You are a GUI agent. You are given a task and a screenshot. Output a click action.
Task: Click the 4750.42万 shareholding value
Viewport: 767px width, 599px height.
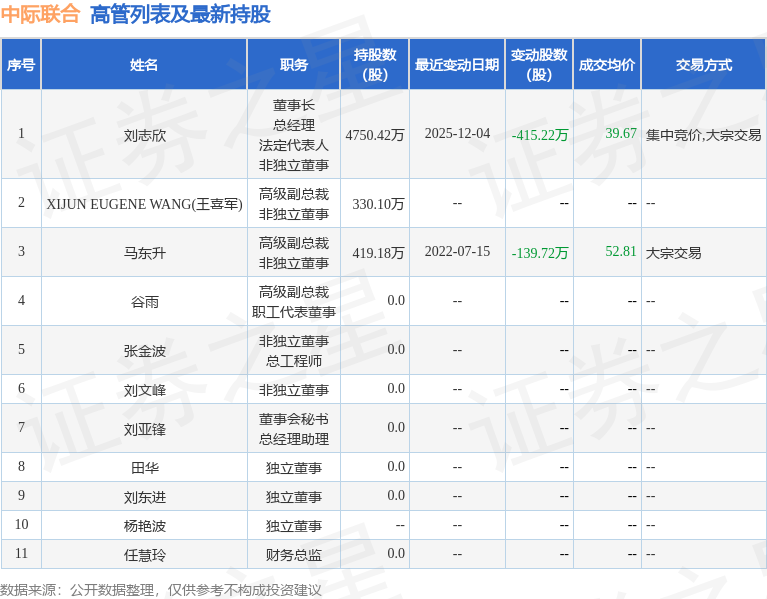pos(375,135)
